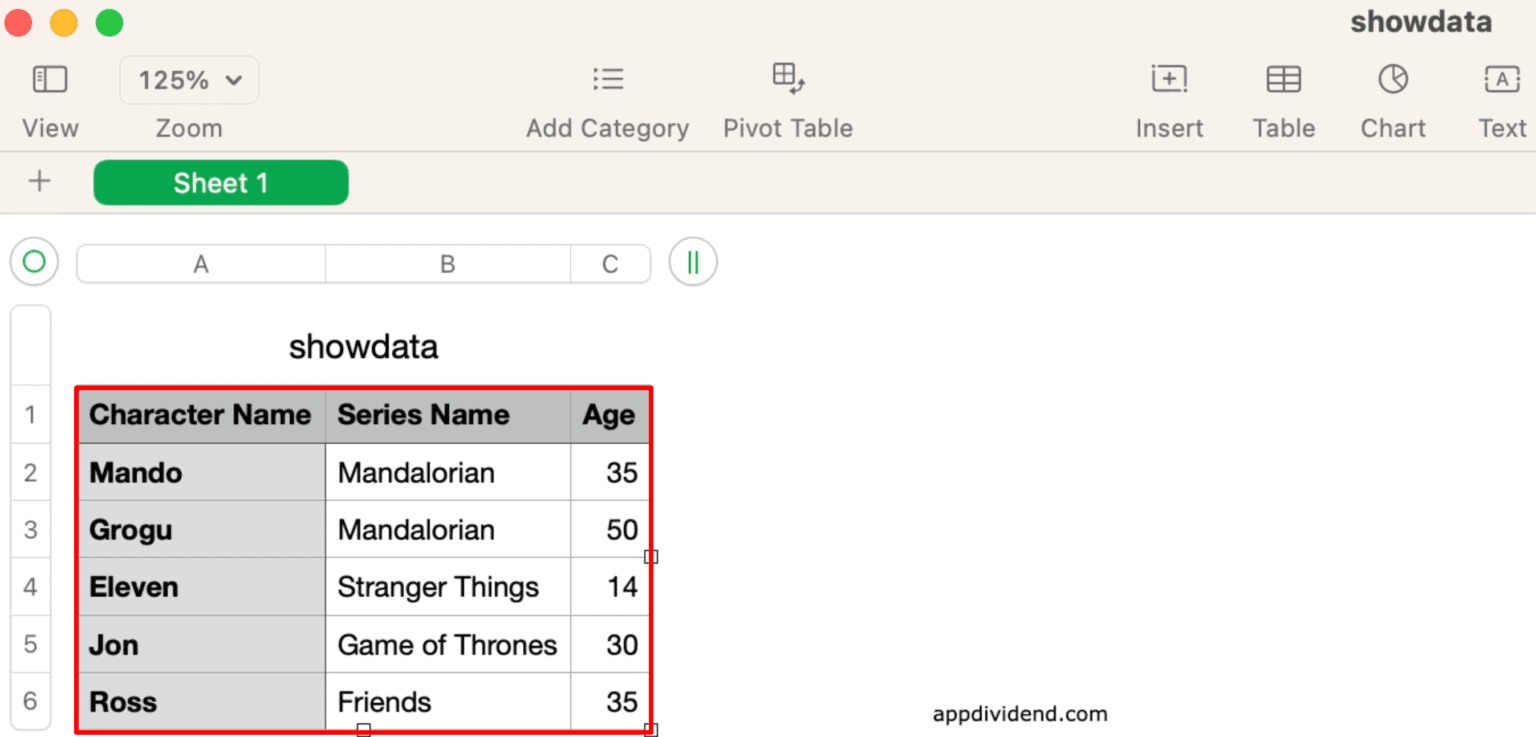Select the showdata table title text
This screenshot has width=1536, height=737.
point(363,345)
